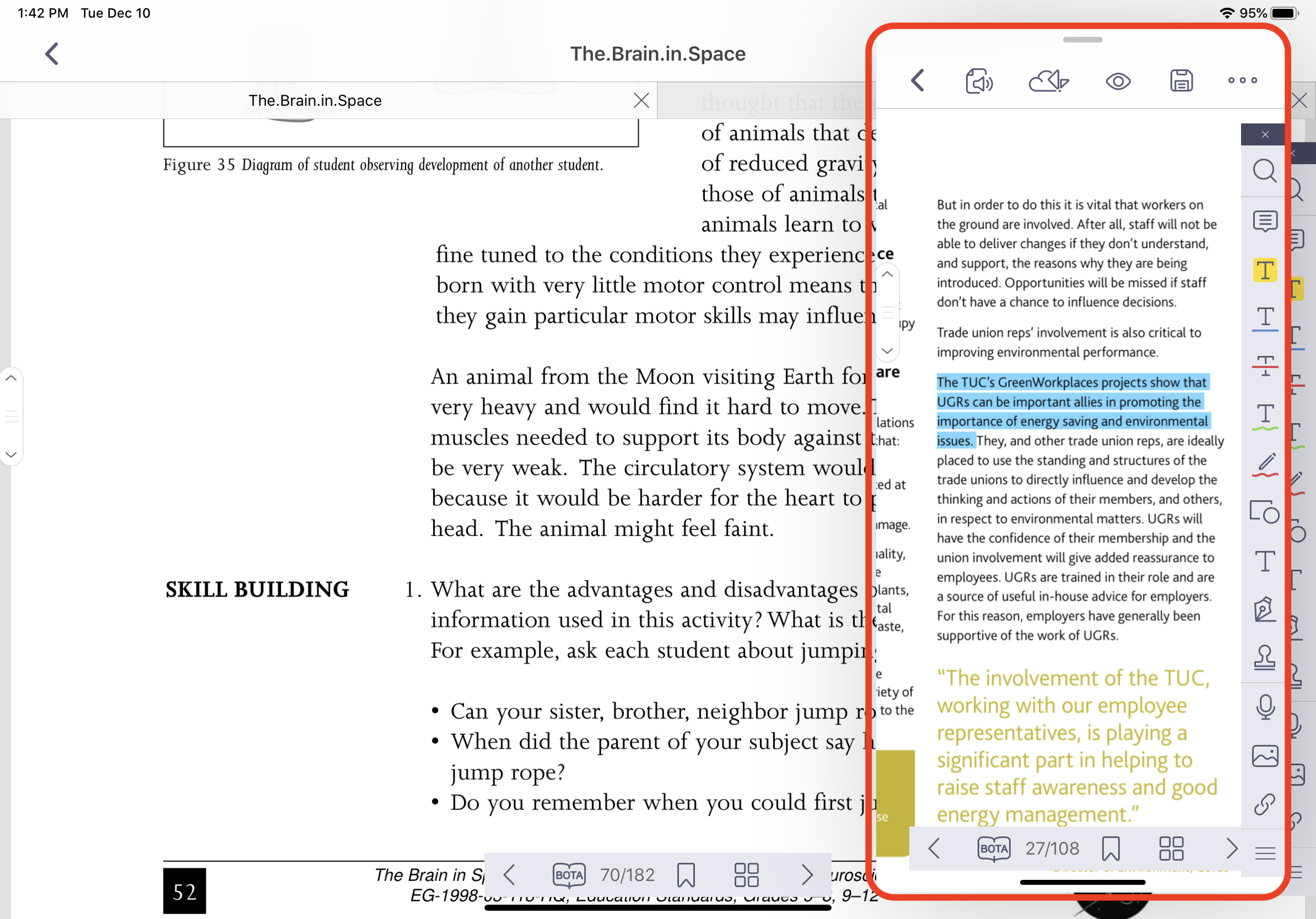Image resolution: width=1316 pixels, height=919 pixels.
Task: Go to previous page in slide-over document
Action: click(934, 848)
